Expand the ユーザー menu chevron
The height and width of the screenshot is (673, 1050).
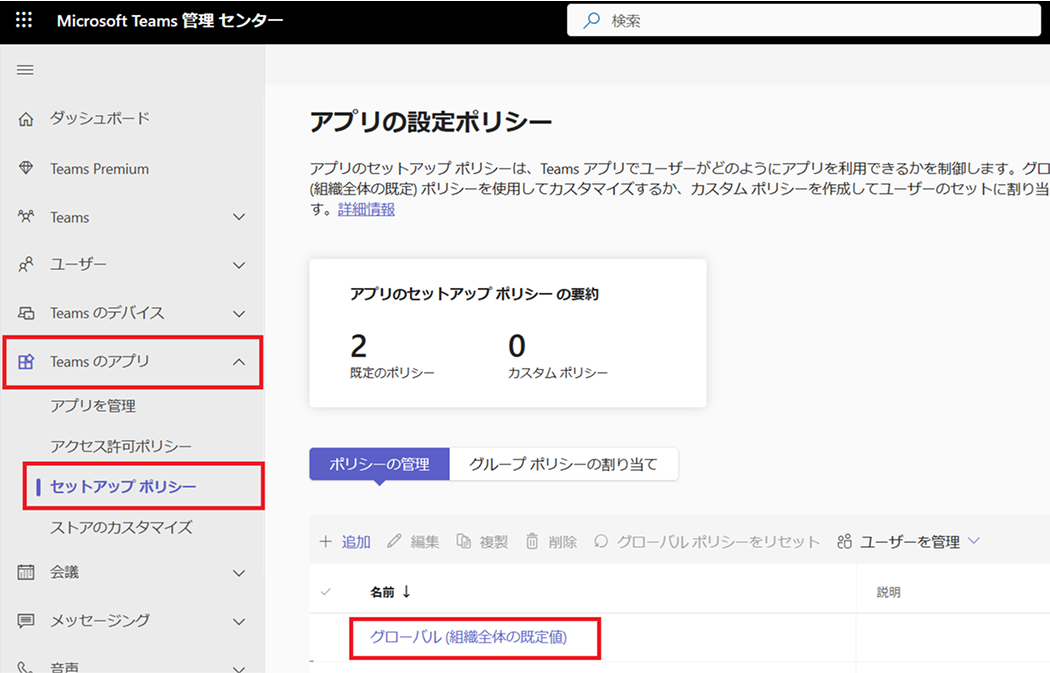[239, 265]
